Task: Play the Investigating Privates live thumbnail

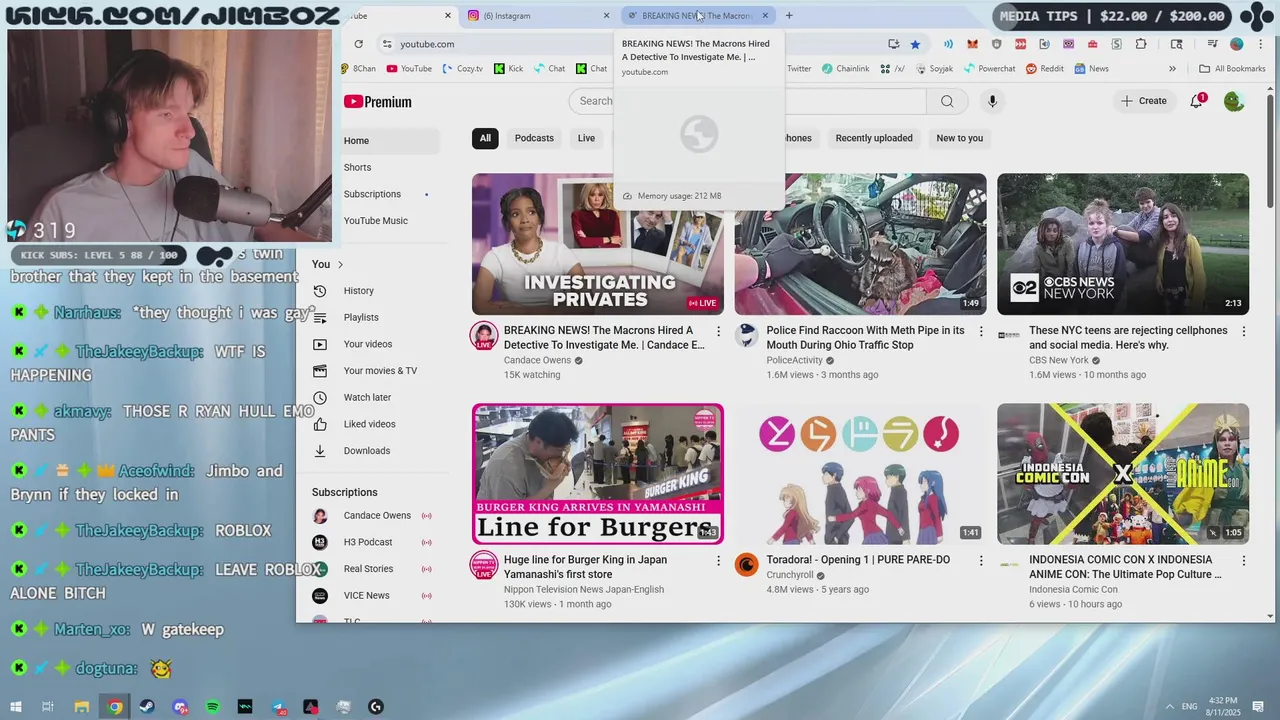Action: coord(598,244)
